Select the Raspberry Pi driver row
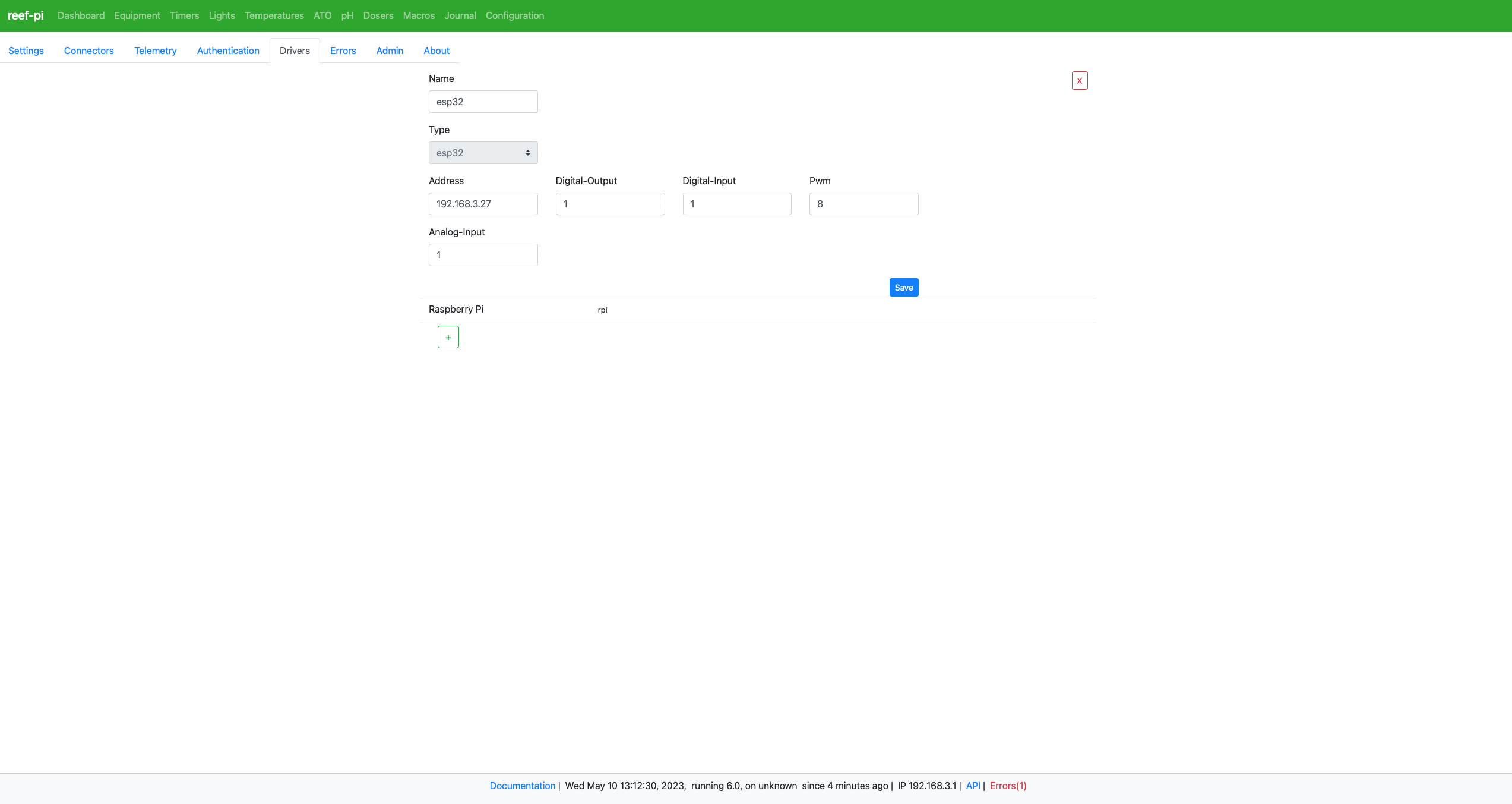The height and width of the screenshot is (804, 1512). click(758, 311)
